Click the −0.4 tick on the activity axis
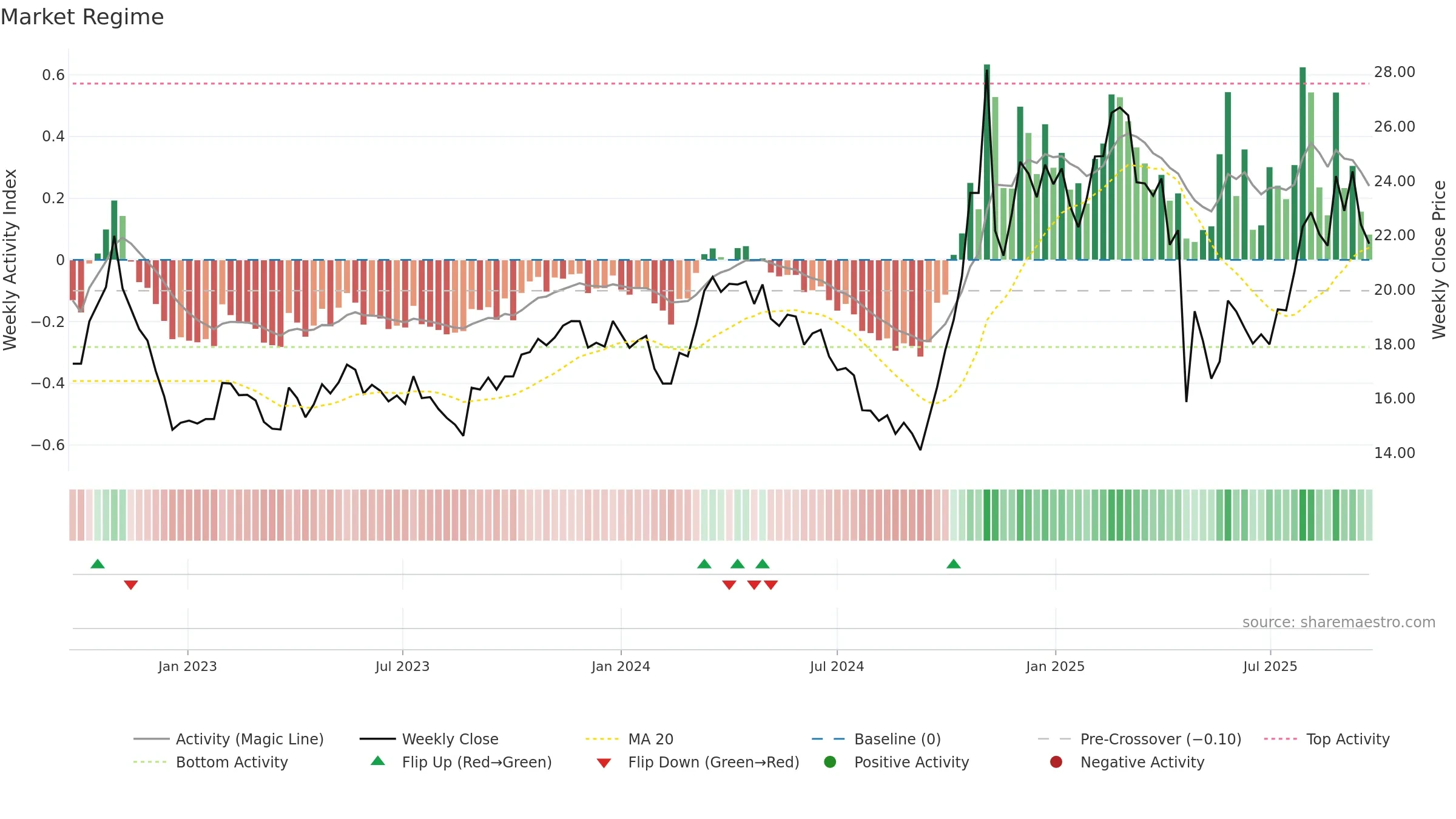Viewport: 1456px width, 819px height. (48, 383)
